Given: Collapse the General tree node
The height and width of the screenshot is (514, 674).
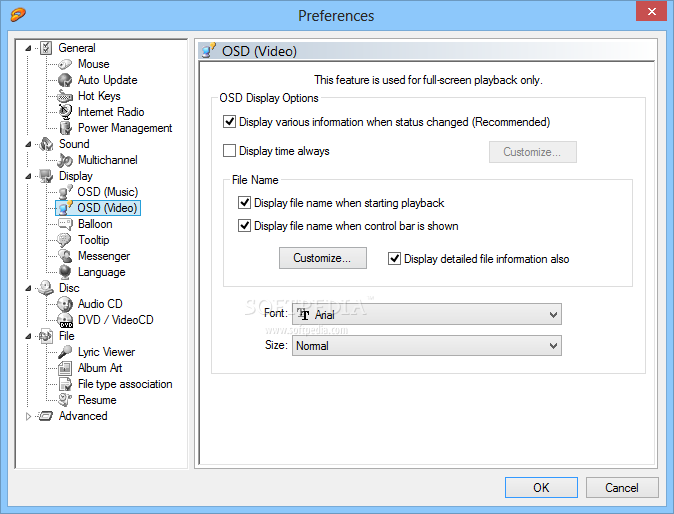Looking at the screenshot, I should point(28,48).
